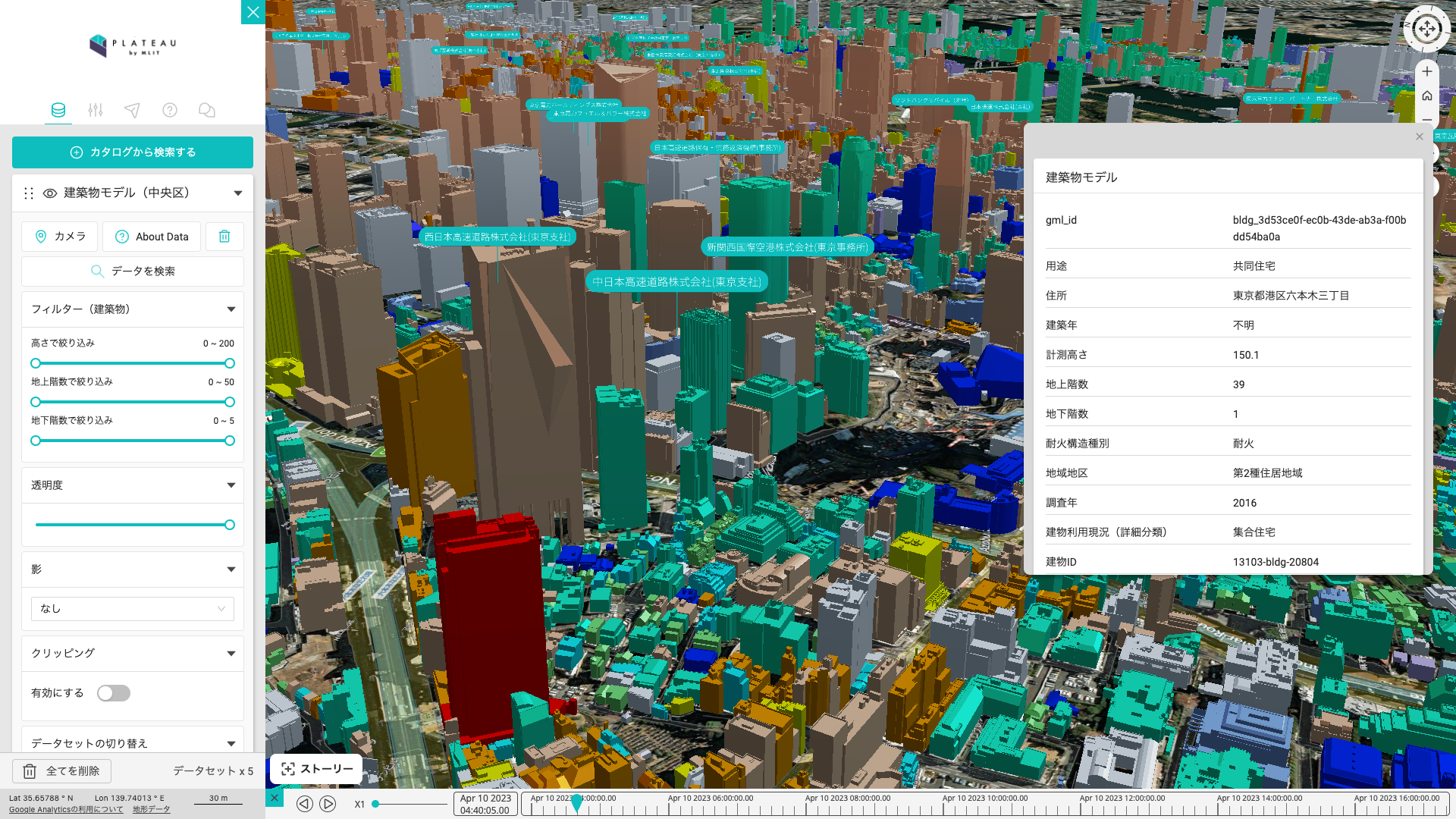Delete the dataset using trash icon

point(224,236)
